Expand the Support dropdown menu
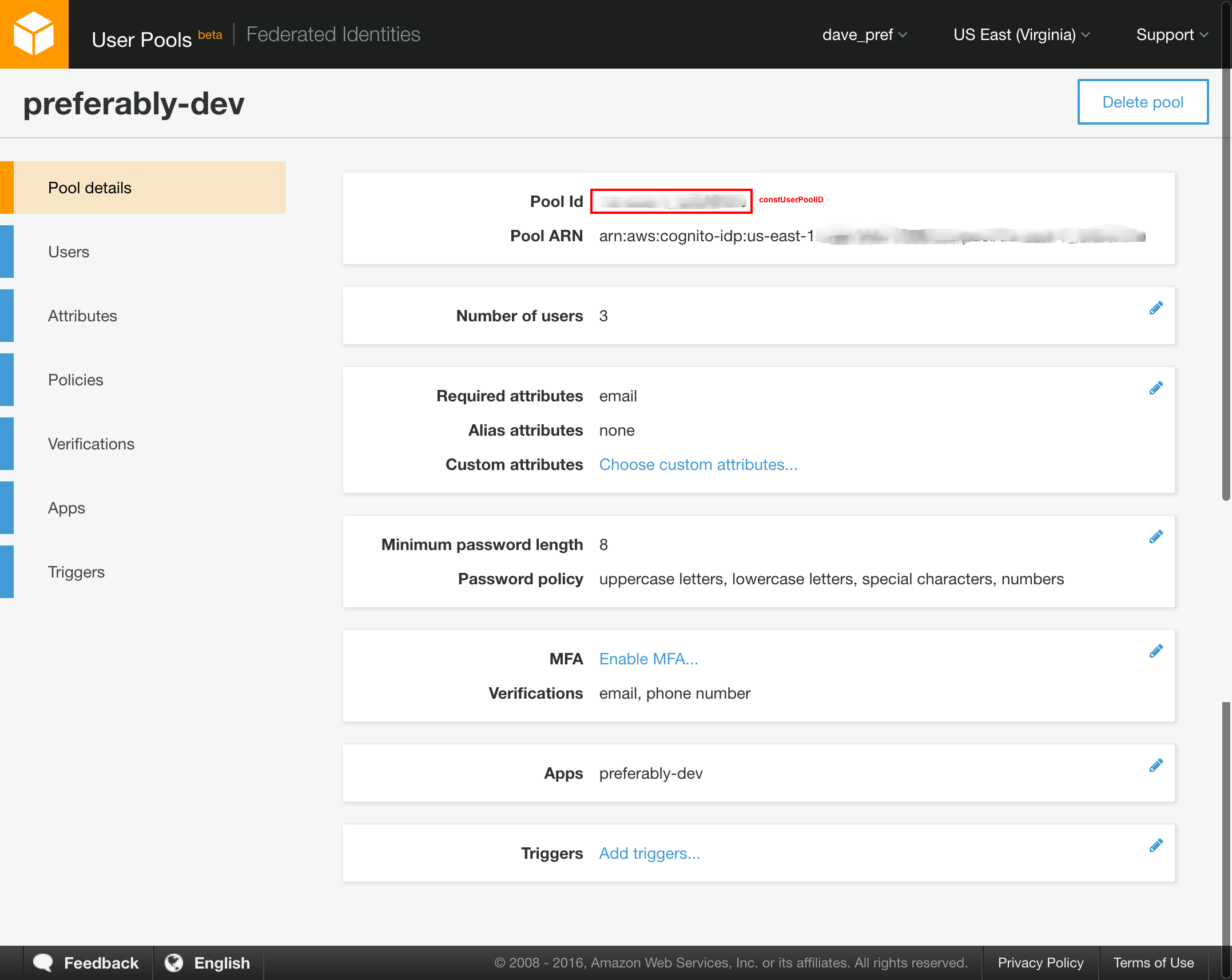Screen dimensions: 1232x980 pos(1170,34)
